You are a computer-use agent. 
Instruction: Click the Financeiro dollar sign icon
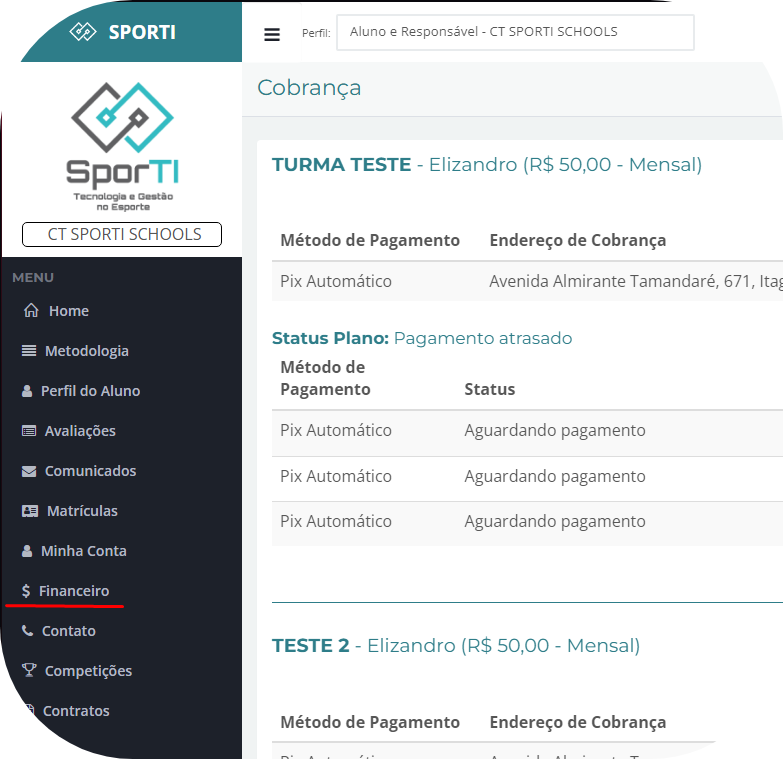click(26, 591)
